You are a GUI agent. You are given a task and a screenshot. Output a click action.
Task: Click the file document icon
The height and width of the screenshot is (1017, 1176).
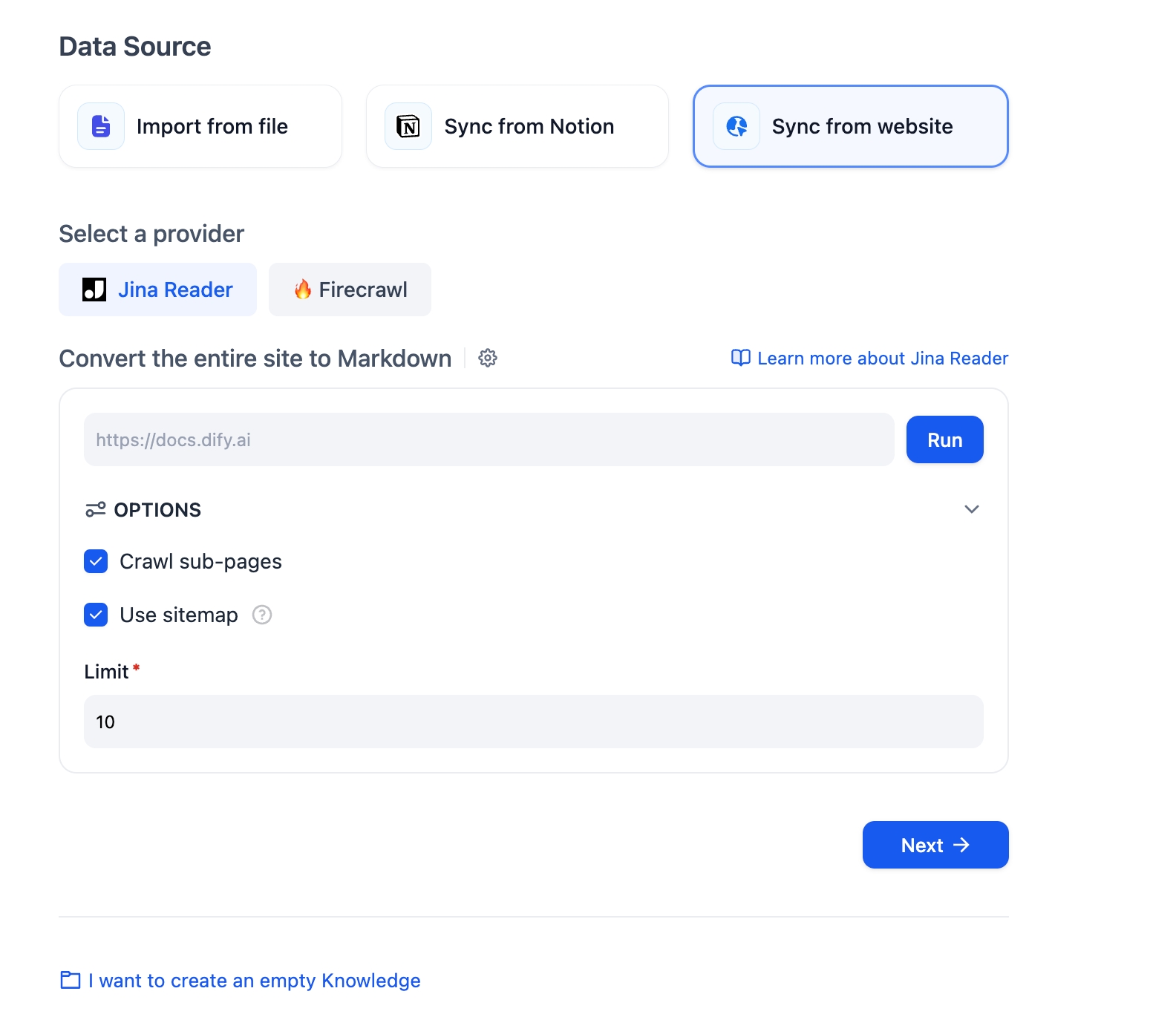click(101, 126)
